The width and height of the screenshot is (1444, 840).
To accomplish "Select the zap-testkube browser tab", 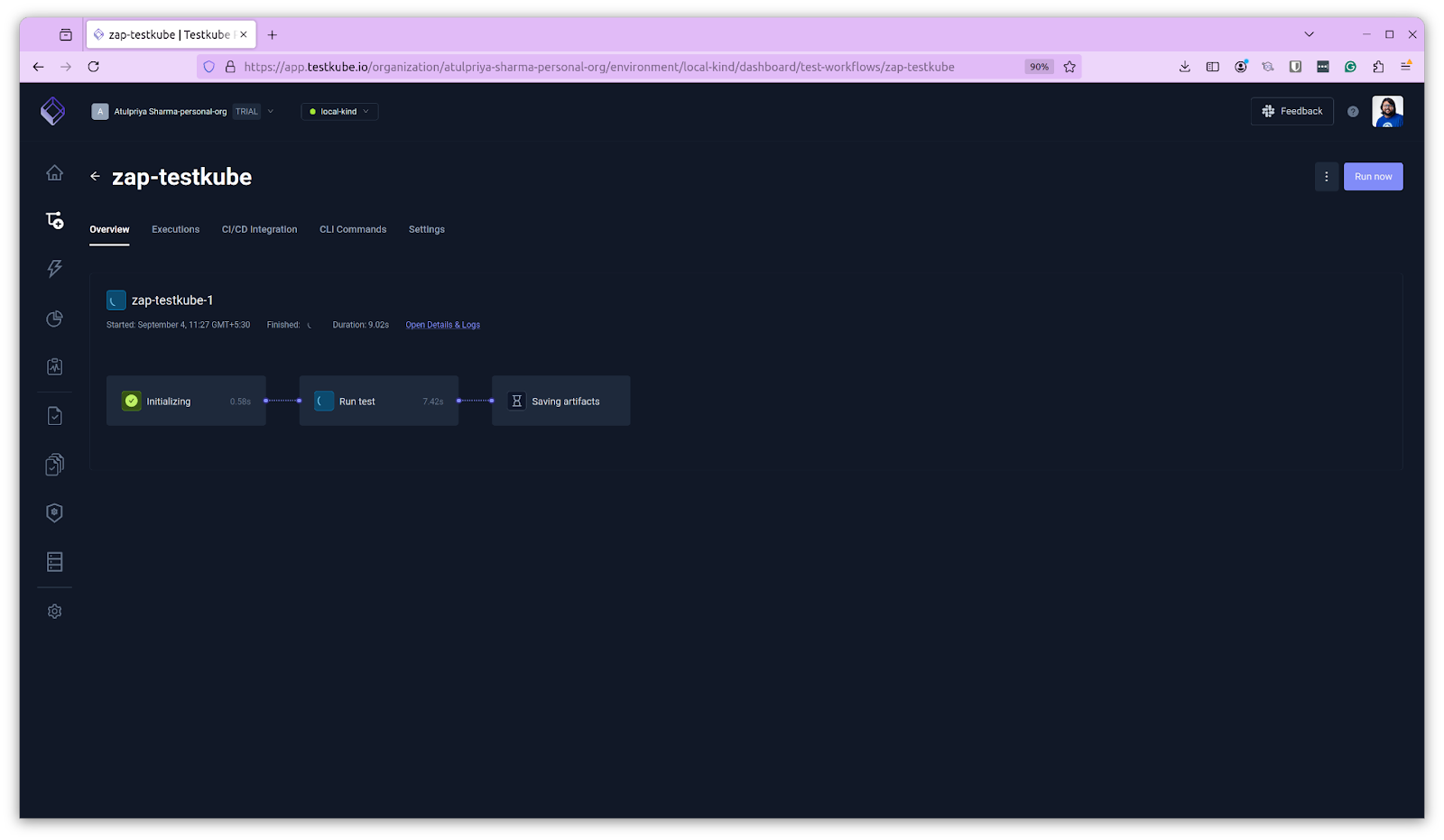I will 171,34.
